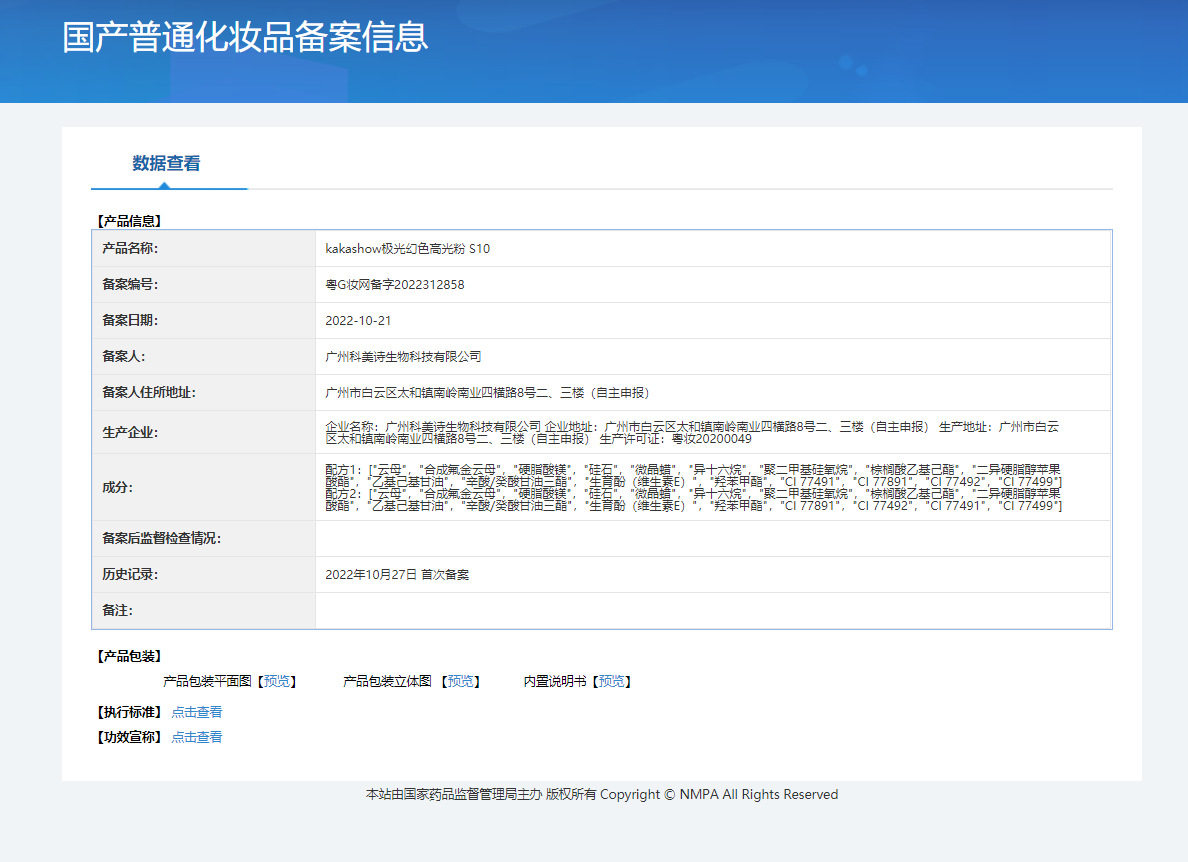The width and height of the screenshot is (1188, 862).
Task: Click the 备注 row label
Action: (117, 611)
